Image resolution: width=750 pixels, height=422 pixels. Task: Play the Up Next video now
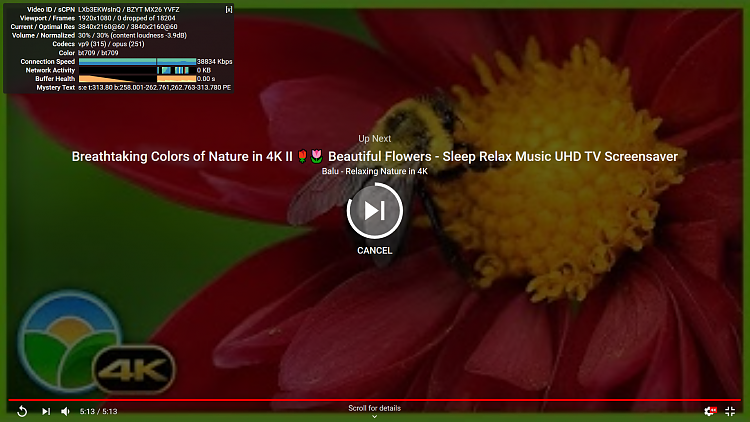point(375,211)
